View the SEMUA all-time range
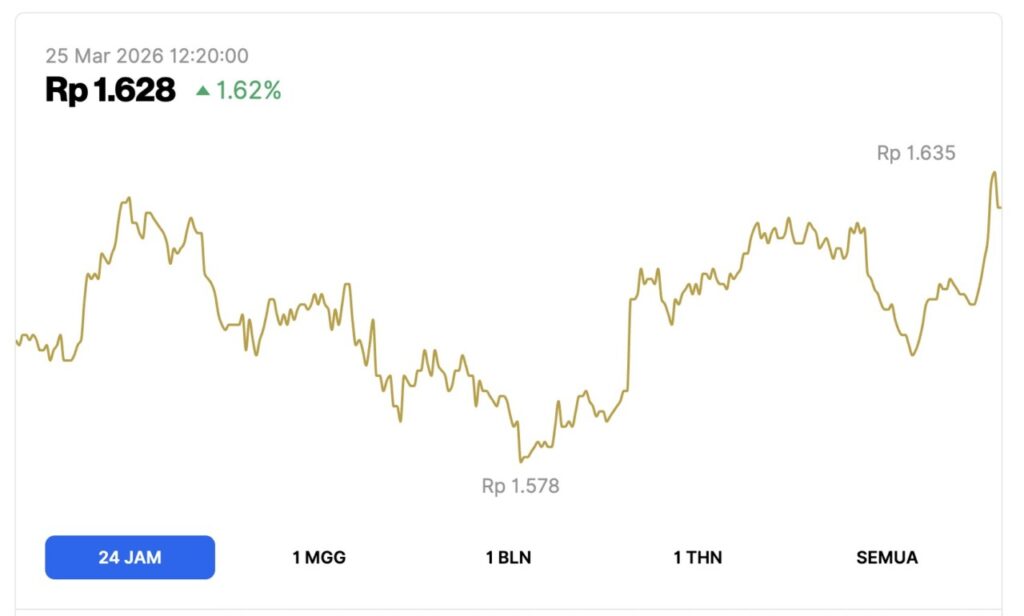Image resolution: width=1024 pixels, height=616 pixels. (886, 557)
